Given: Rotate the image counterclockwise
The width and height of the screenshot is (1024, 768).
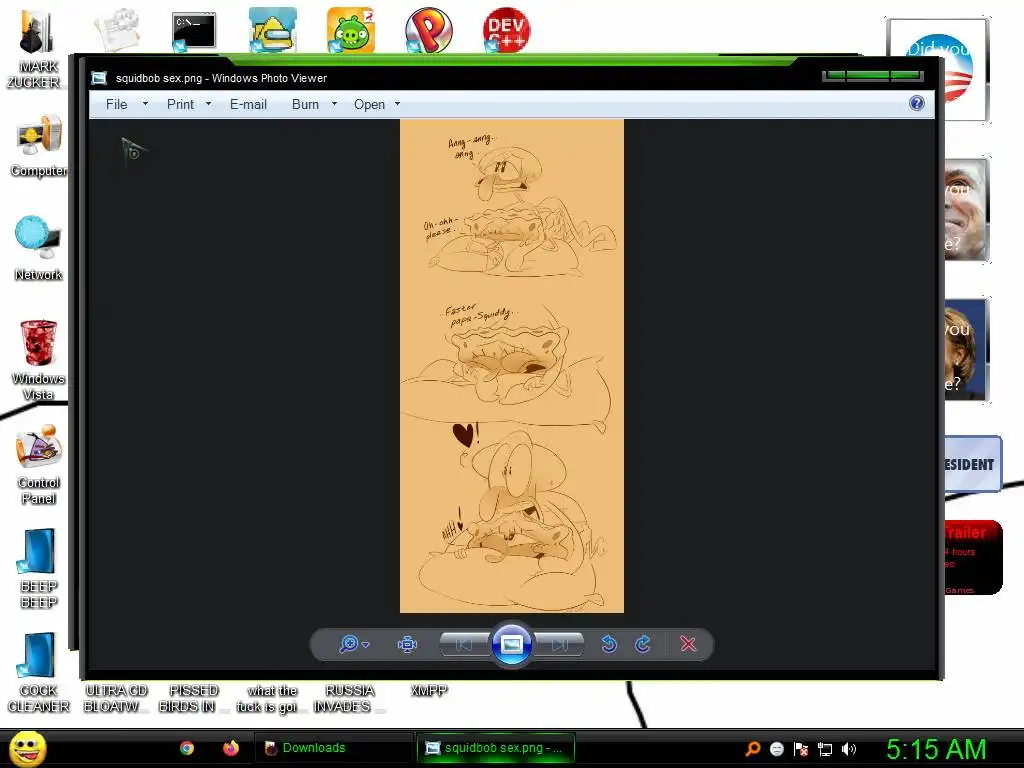Looking at the screenshot, I should pos(609,644).
